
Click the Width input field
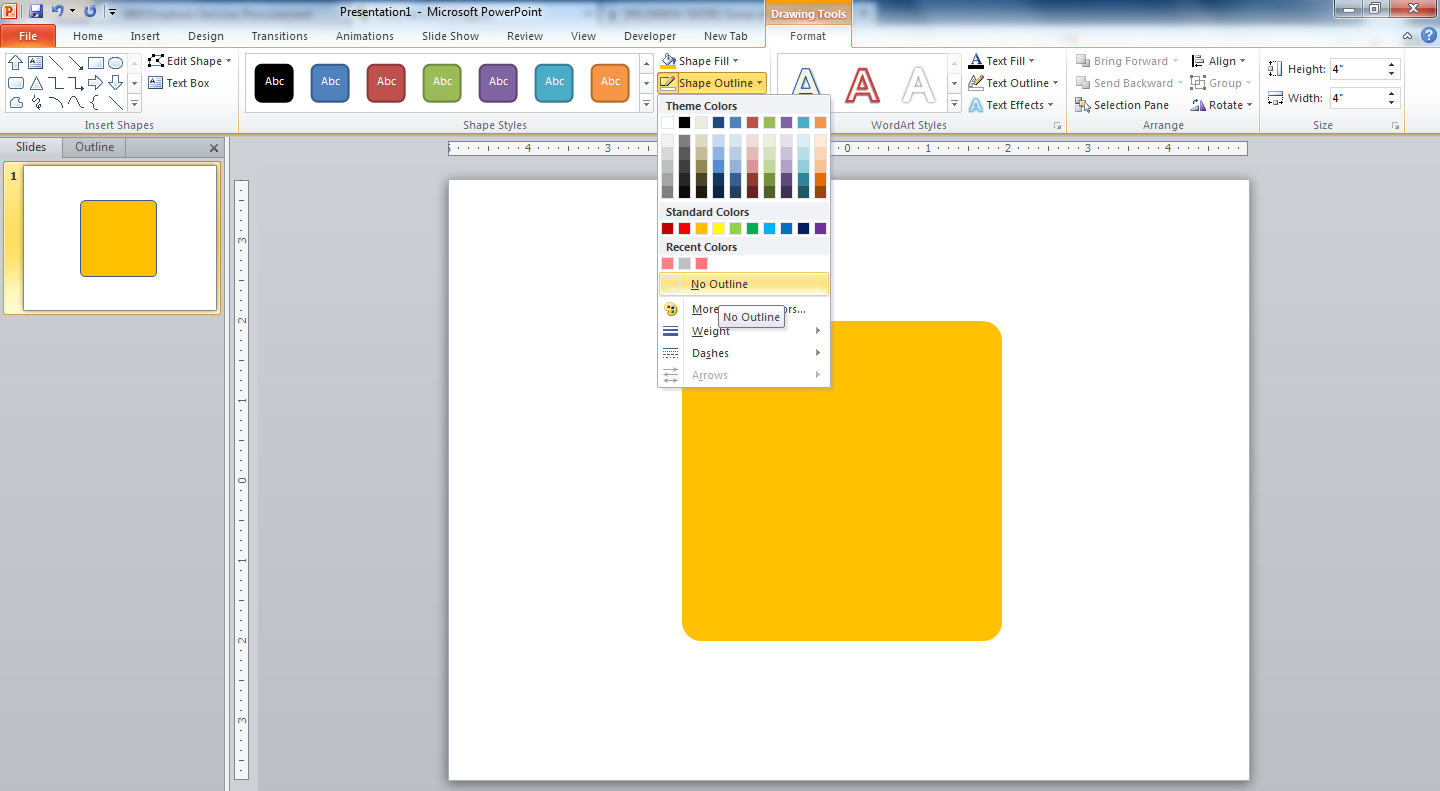point(1358,98)
